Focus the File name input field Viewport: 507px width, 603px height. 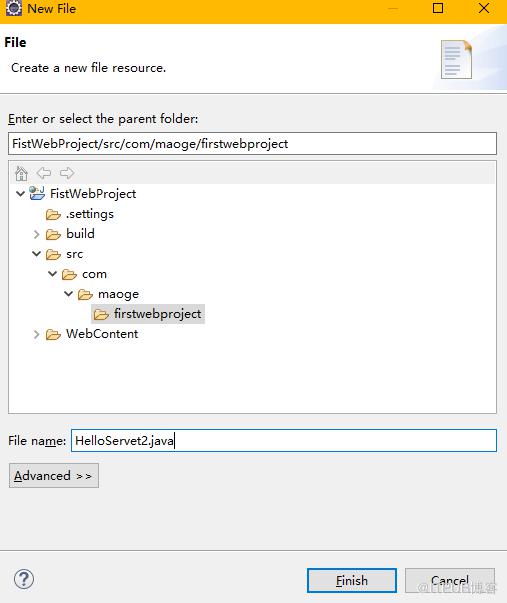pyautogui.click(x=284, y=441)
